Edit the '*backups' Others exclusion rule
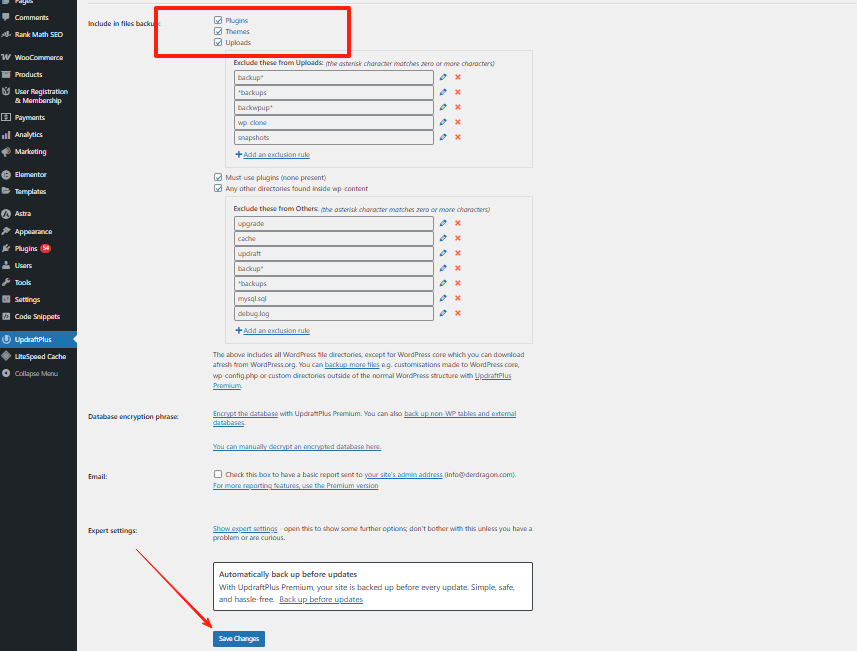 [x=443, y=283]
